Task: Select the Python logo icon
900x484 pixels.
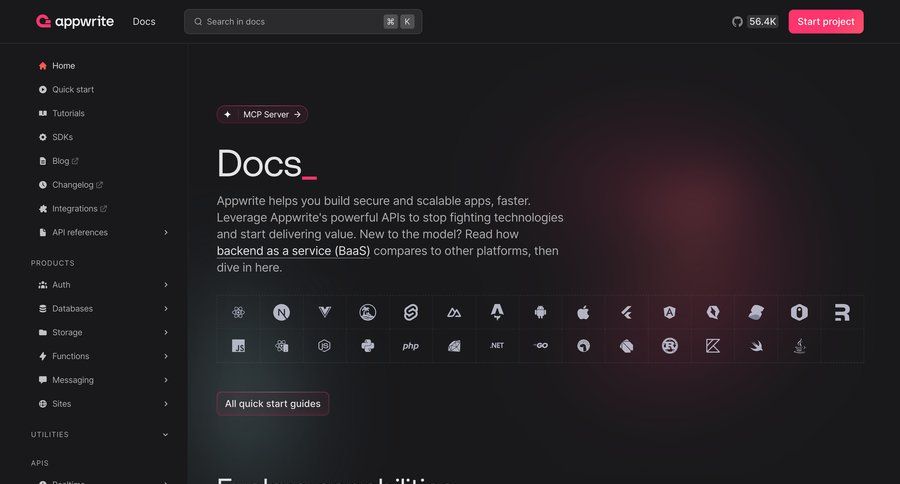Action: coord(368,346)
